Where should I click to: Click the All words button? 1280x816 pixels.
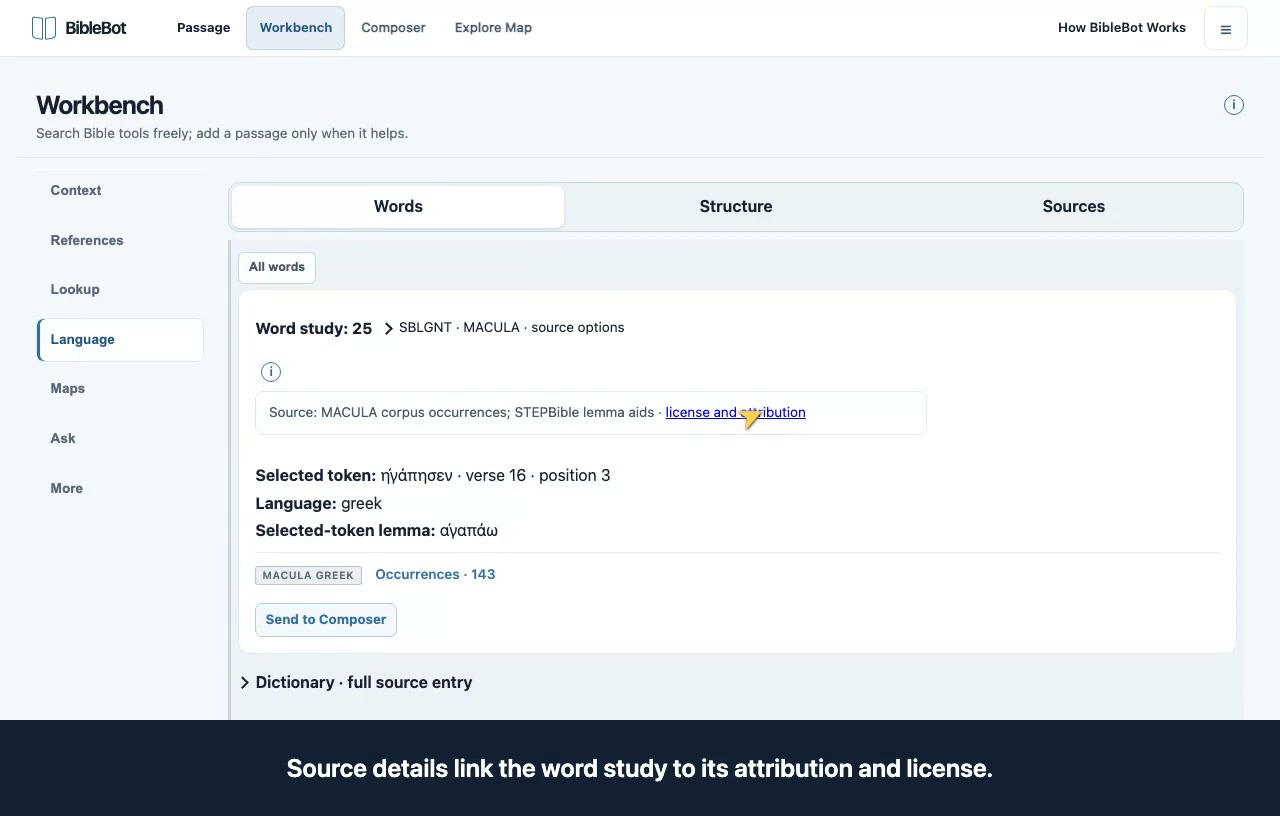[277, 267]
